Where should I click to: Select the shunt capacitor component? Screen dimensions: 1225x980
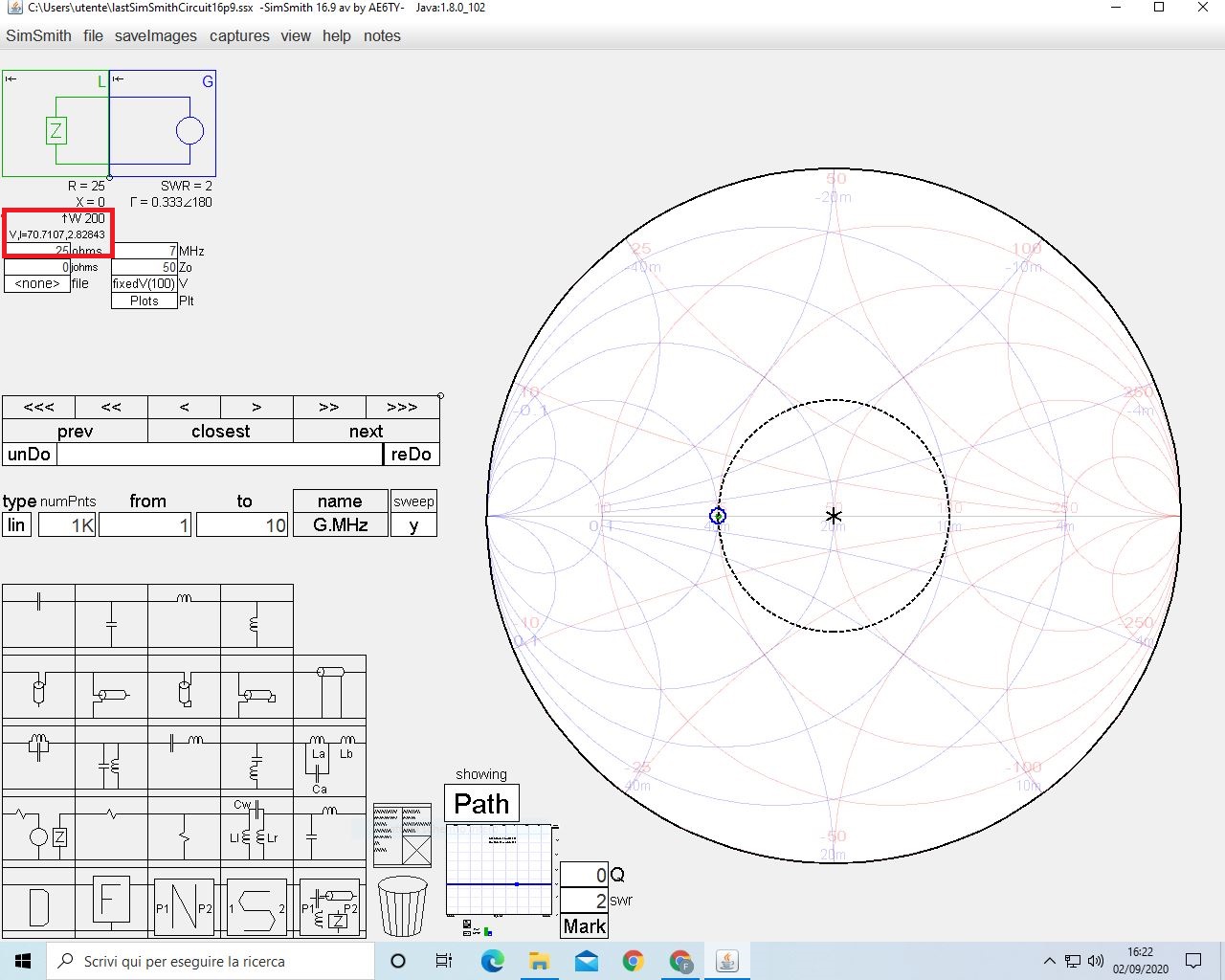click(111, 619)
